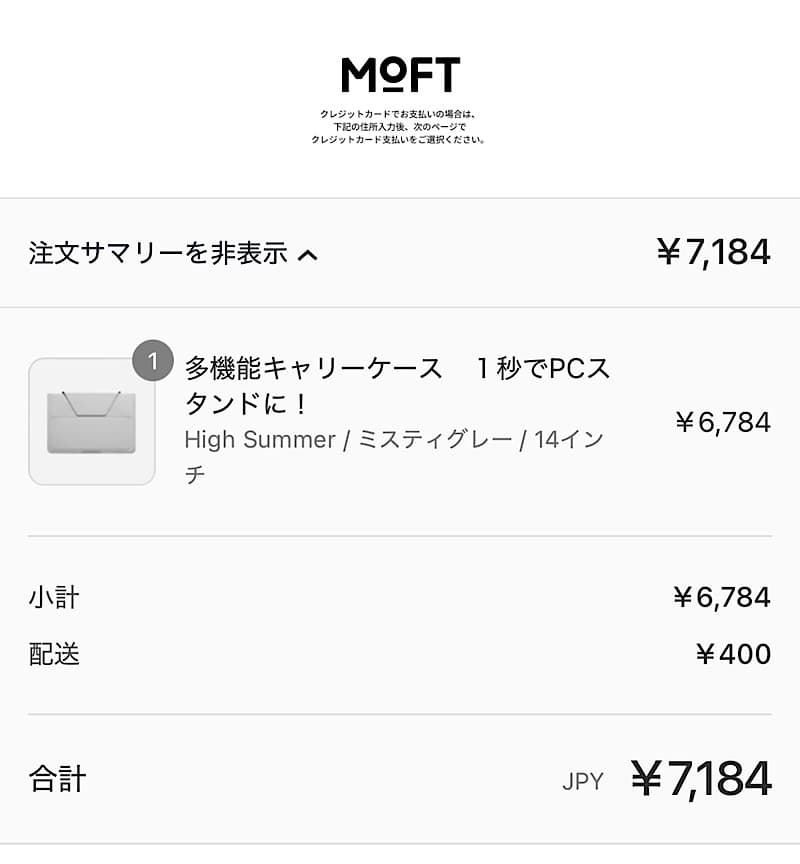Click the 小計 subtotal label
The image size is (800, 864).
click(x=54, y=597)
